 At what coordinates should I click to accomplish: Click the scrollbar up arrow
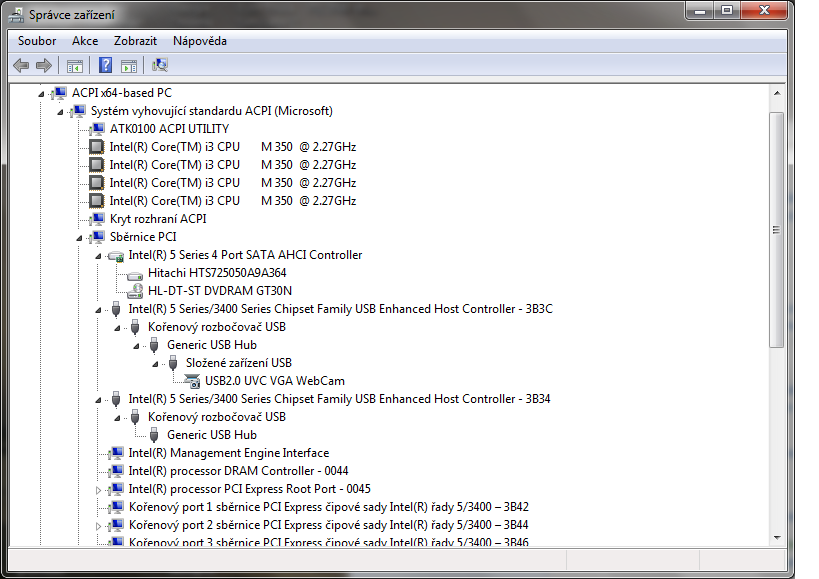point(777,93)
